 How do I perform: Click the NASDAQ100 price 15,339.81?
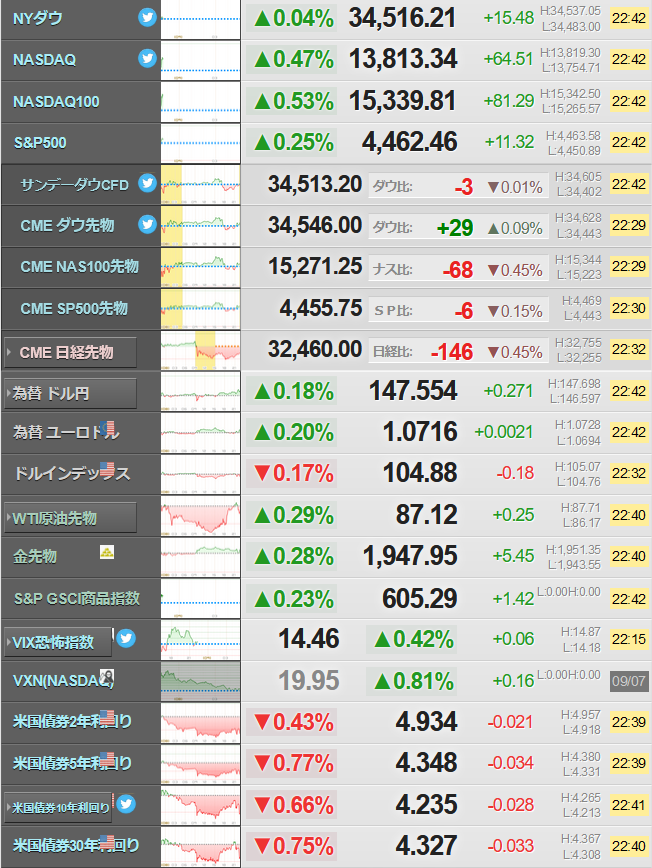[x=402, y=101]
